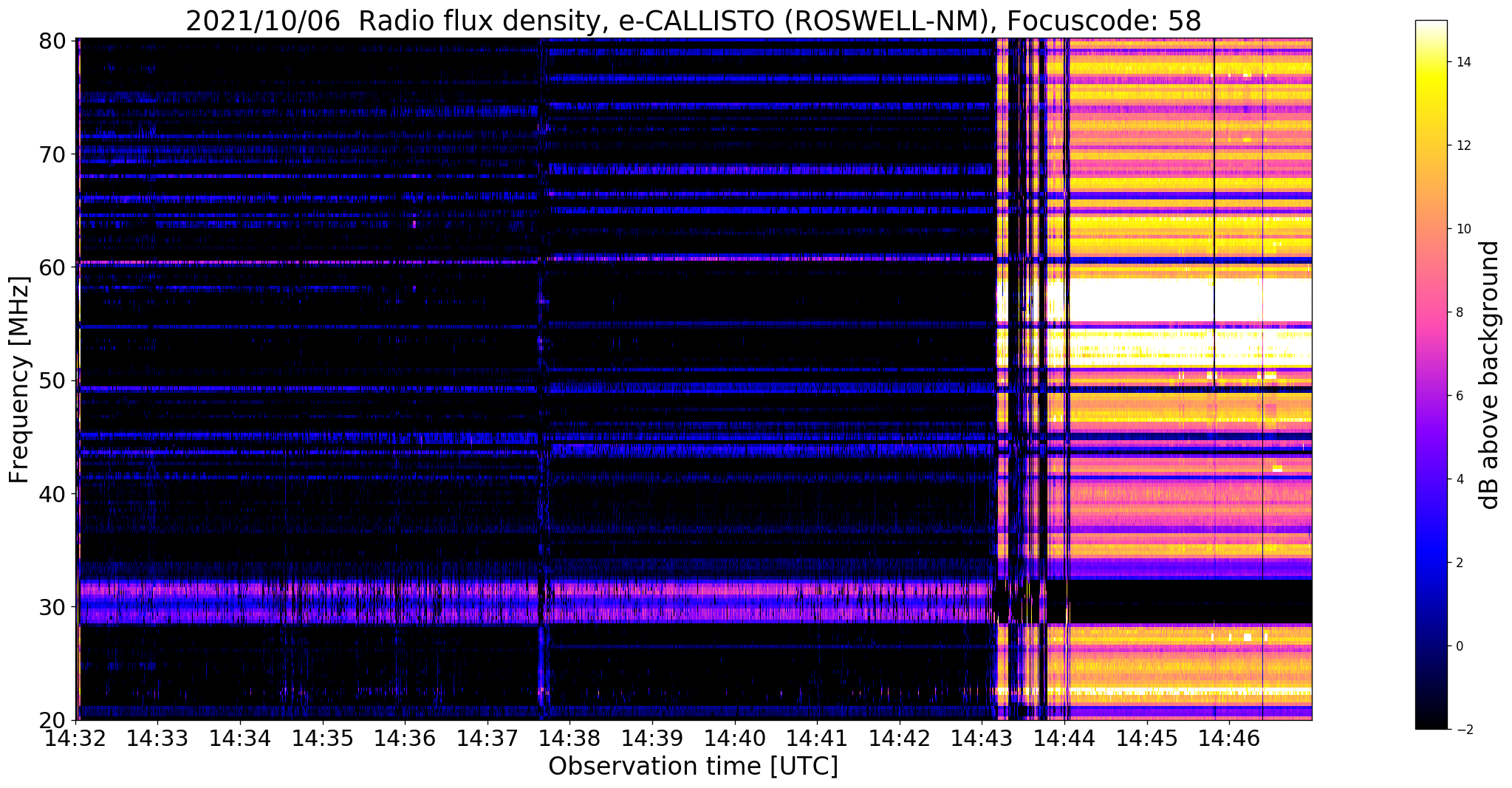Click the black gap near 30 MHz after 14:44

1191,602
